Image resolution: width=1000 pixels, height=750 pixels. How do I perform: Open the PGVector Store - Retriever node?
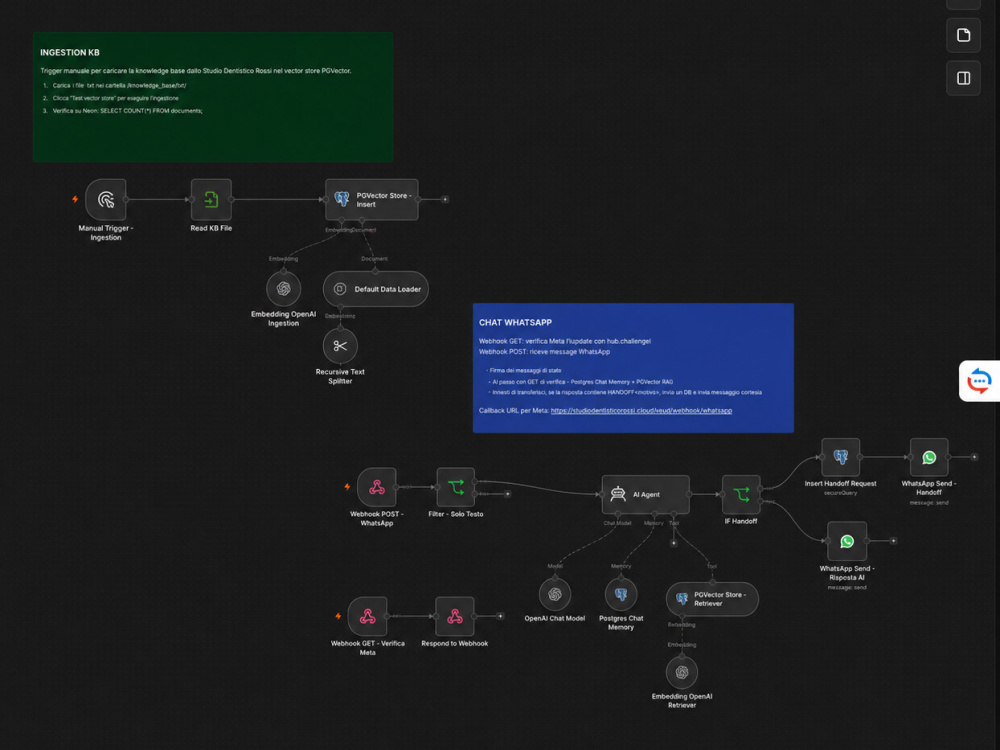click(x=712, y=599)
